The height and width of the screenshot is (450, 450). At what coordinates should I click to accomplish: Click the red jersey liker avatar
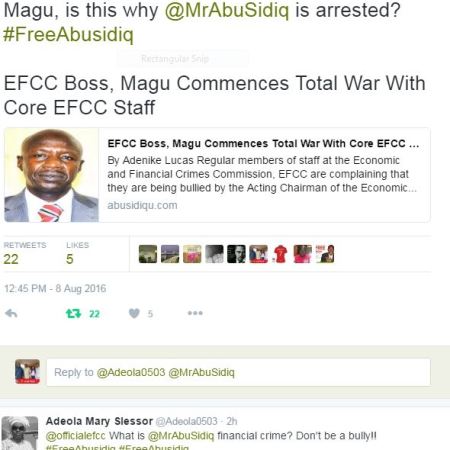(x=280, y=254)
